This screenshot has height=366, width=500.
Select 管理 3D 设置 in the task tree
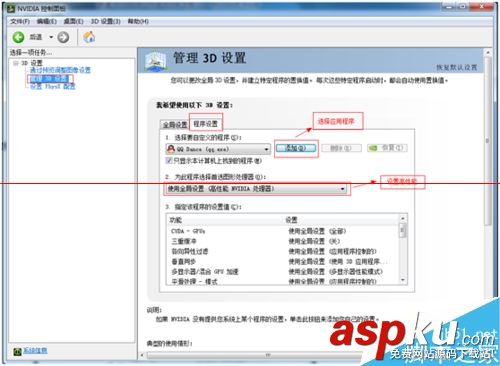(49, 79)
